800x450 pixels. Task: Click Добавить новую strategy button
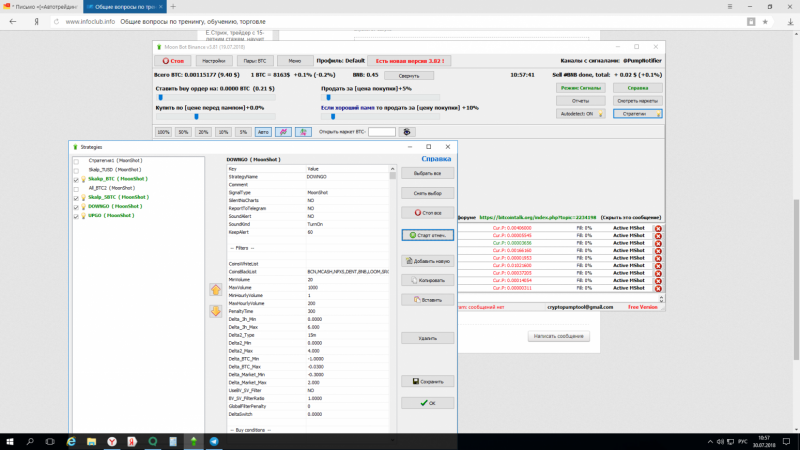[428, 261]
